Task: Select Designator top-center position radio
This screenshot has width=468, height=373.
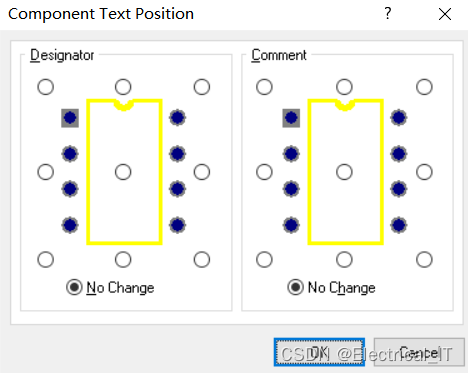Action: 123,87
